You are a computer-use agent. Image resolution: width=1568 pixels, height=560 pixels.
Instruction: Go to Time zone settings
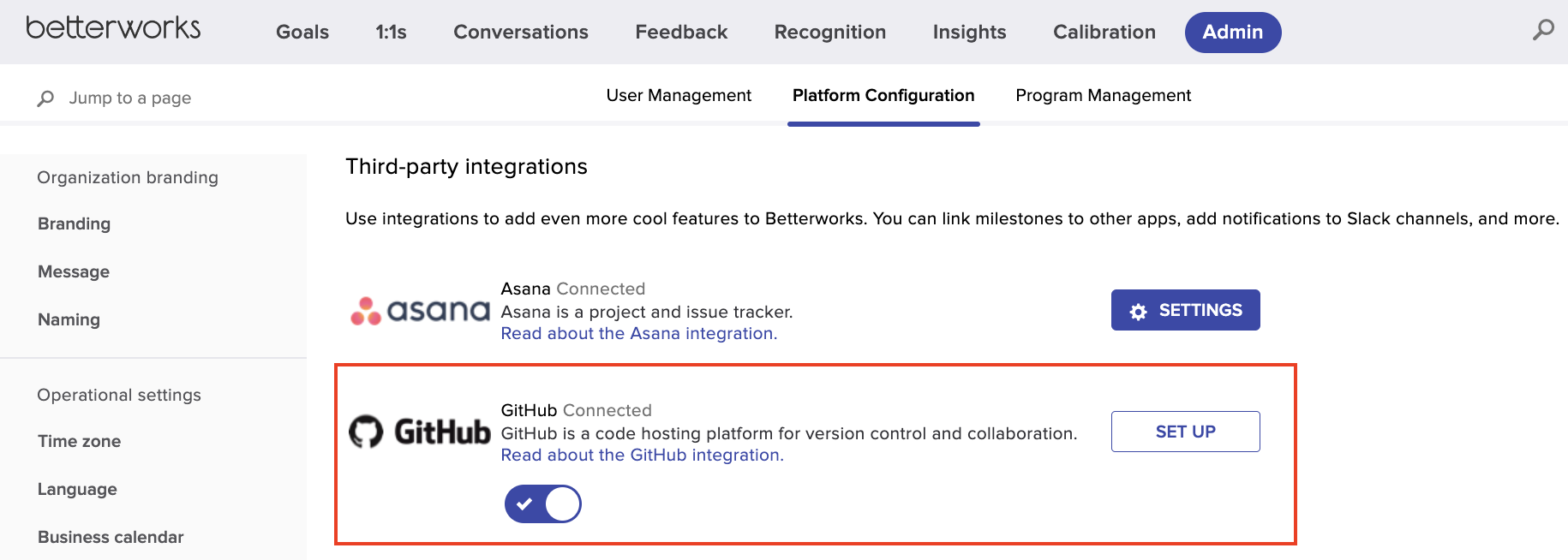pyautogui.click(x=79, y=441)
